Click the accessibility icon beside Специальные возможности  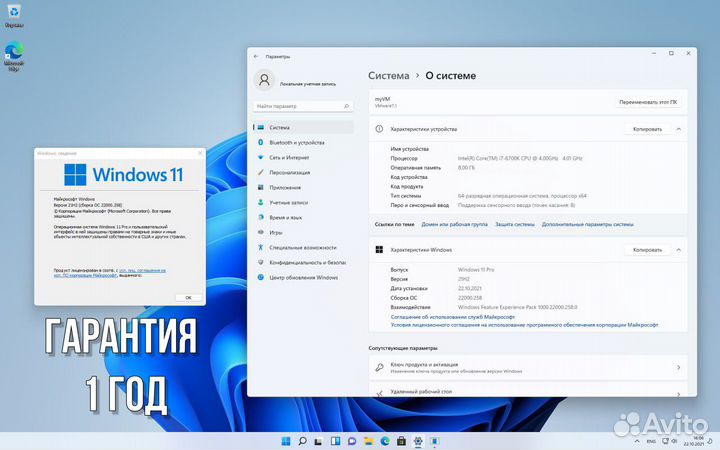pos(260,248)
